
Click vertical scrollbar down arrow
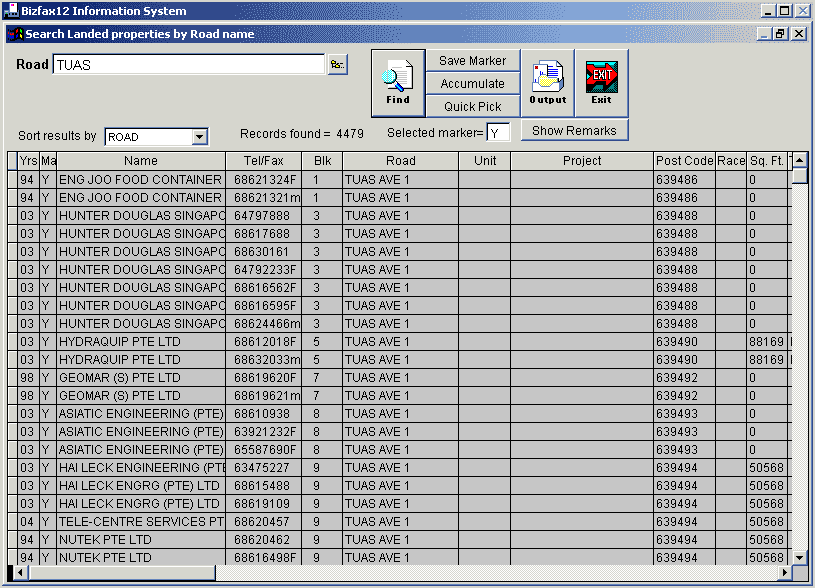pyautogui.click(x=799, y=558)
